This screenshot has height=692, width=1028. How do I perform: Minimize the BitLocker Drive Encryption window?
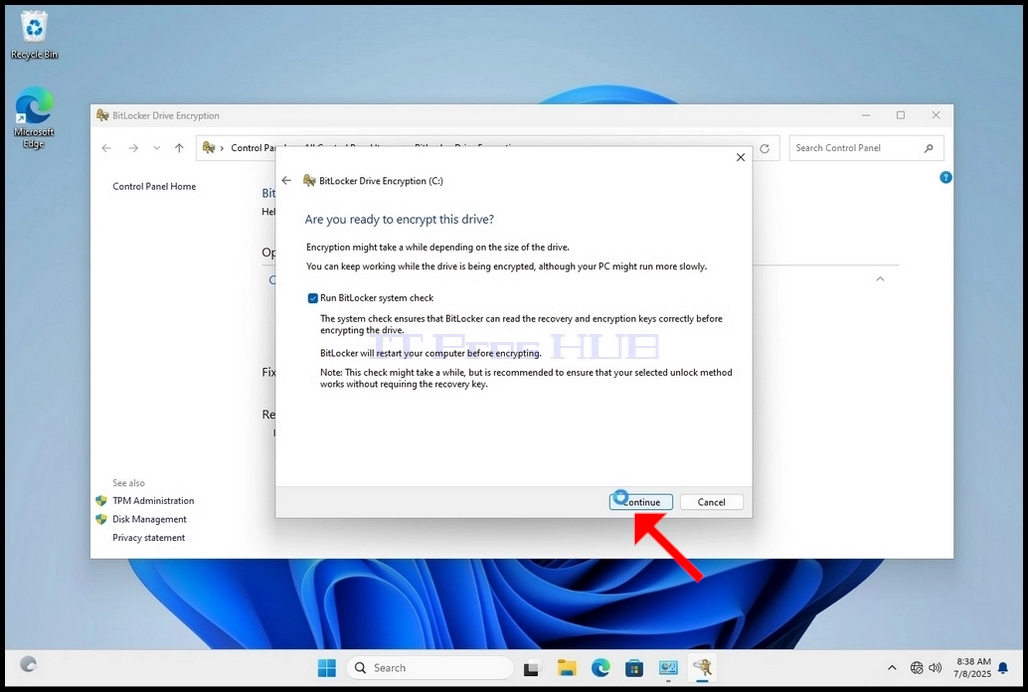(866, 115)
